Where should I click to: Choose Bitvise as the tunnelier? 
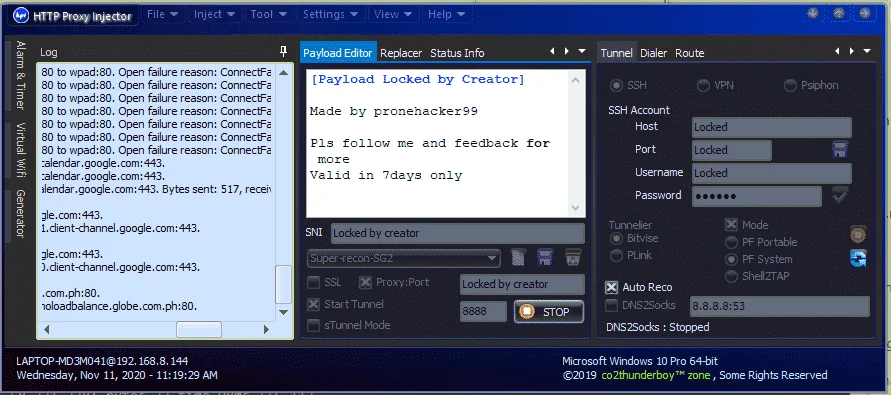pyautogui.click(x=616, y=239)
